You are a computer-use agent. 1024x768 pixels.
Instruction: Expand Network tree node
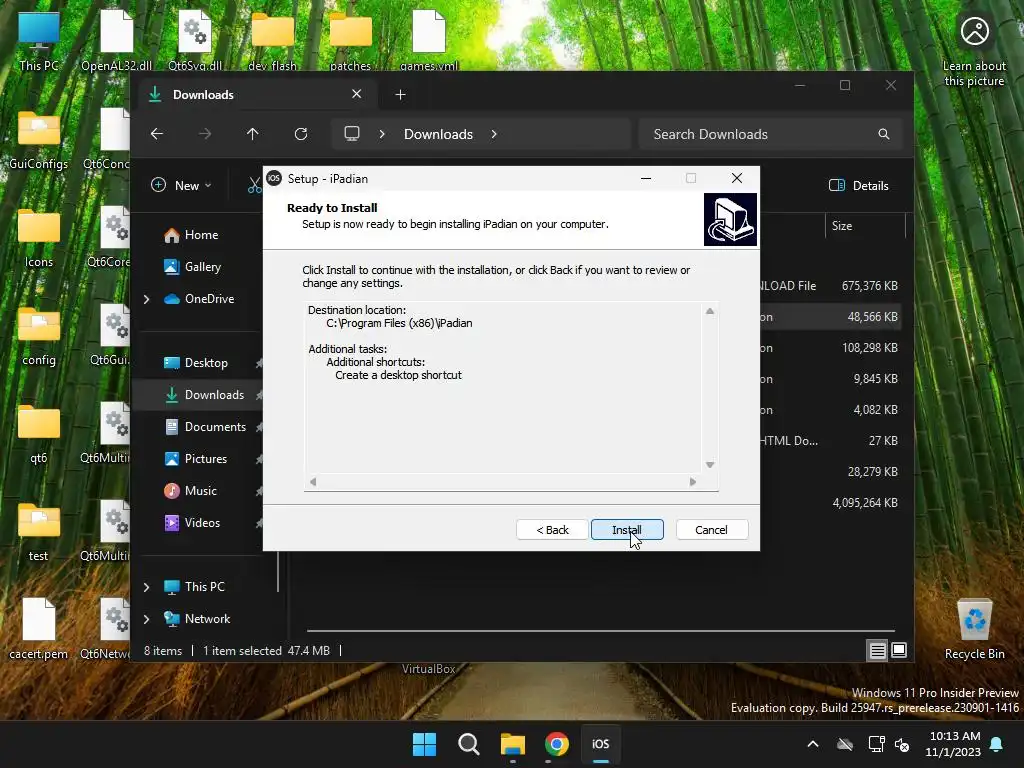(x=146, y=619)
